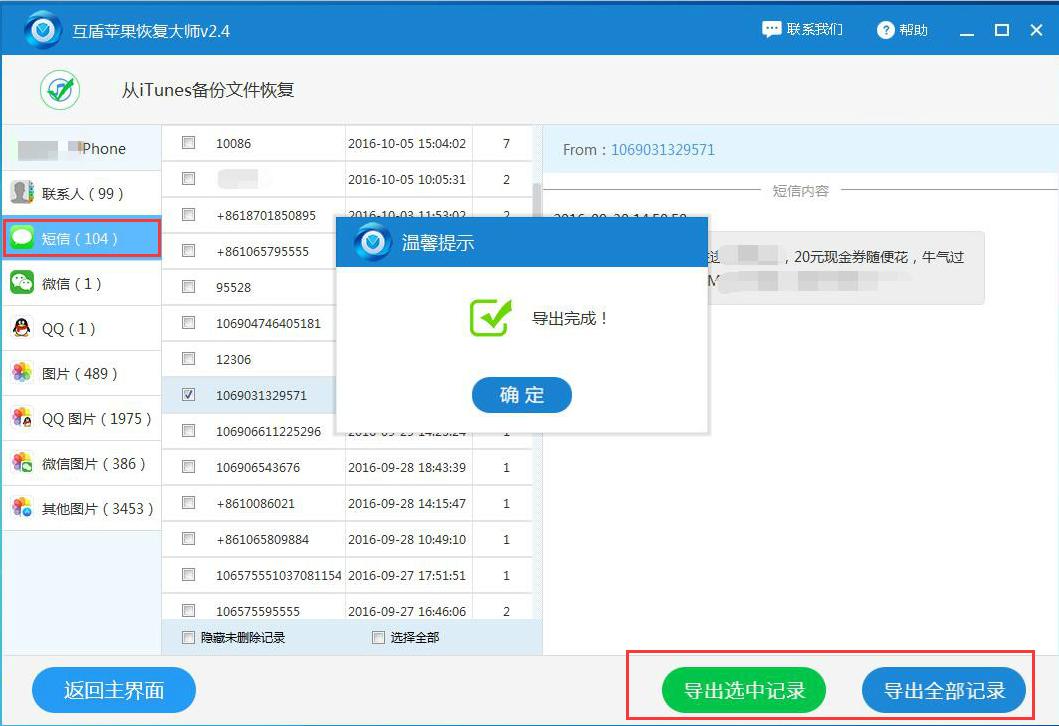
Task: Click the QQ penguin icon in sidebar
Action: (22, 327)
